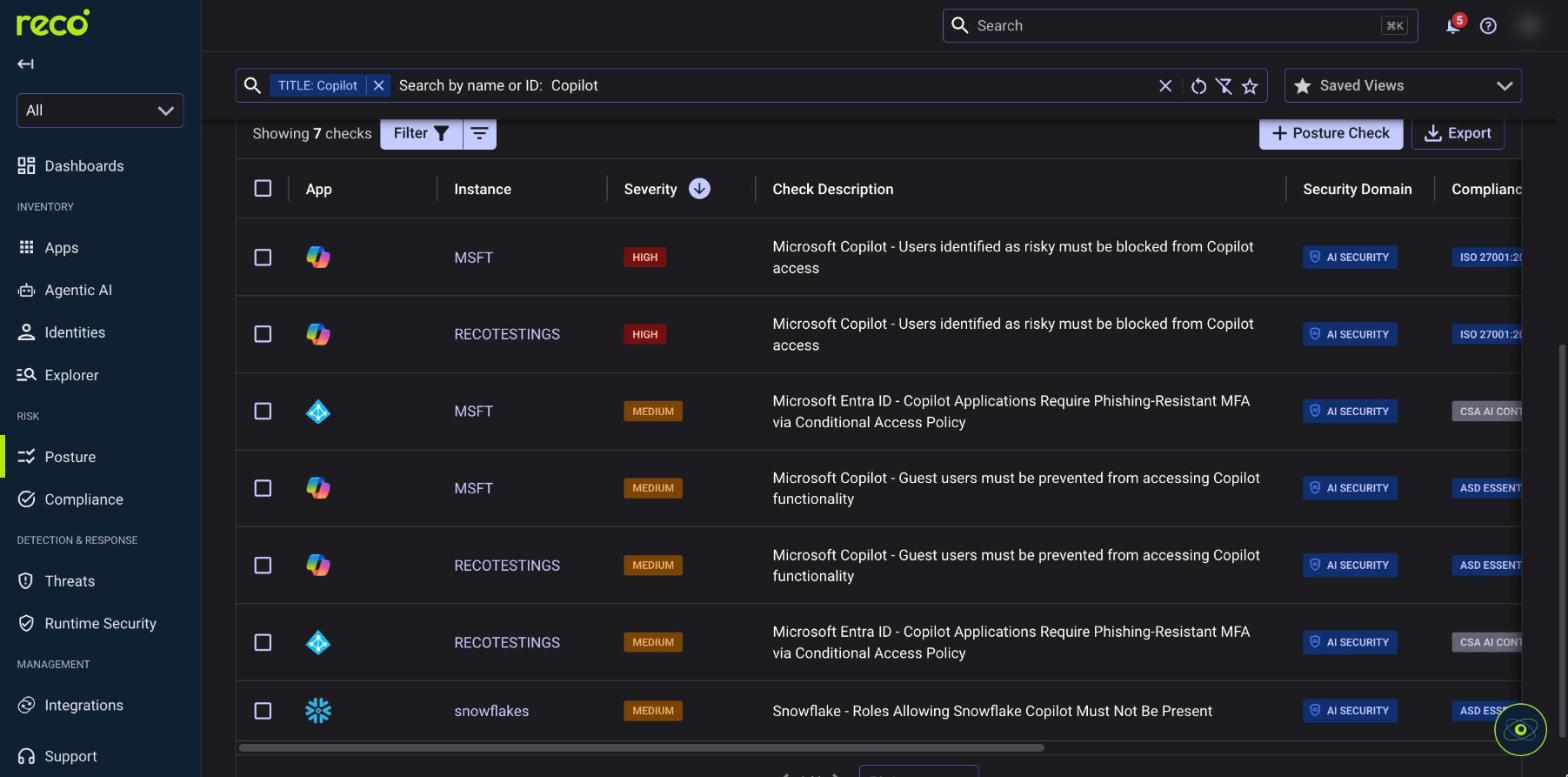Click the sort lines icon beside Filter

click(480, 133)
